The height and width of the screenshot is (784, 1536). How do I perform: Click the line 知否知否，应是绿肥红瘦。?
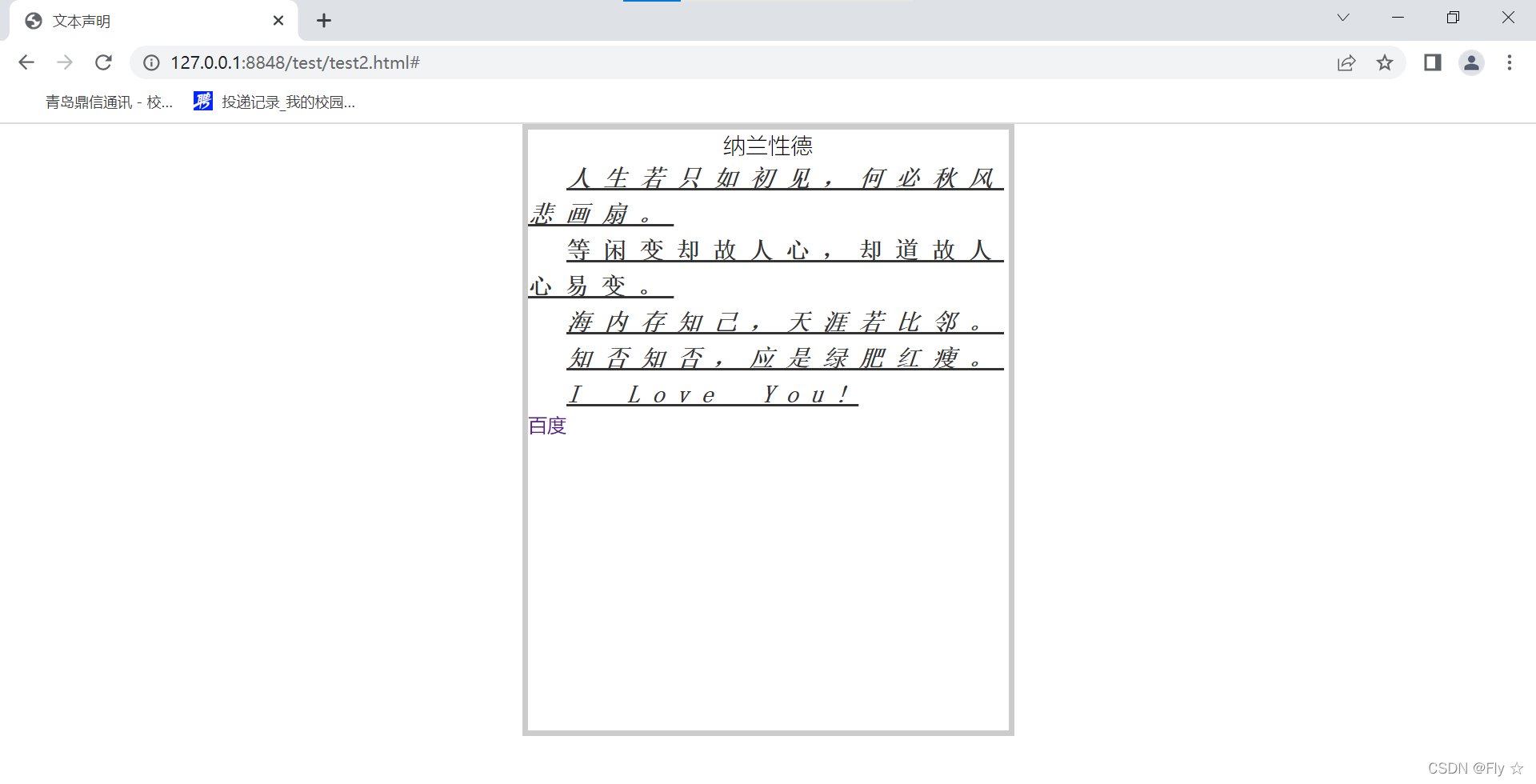coord(785,358)
